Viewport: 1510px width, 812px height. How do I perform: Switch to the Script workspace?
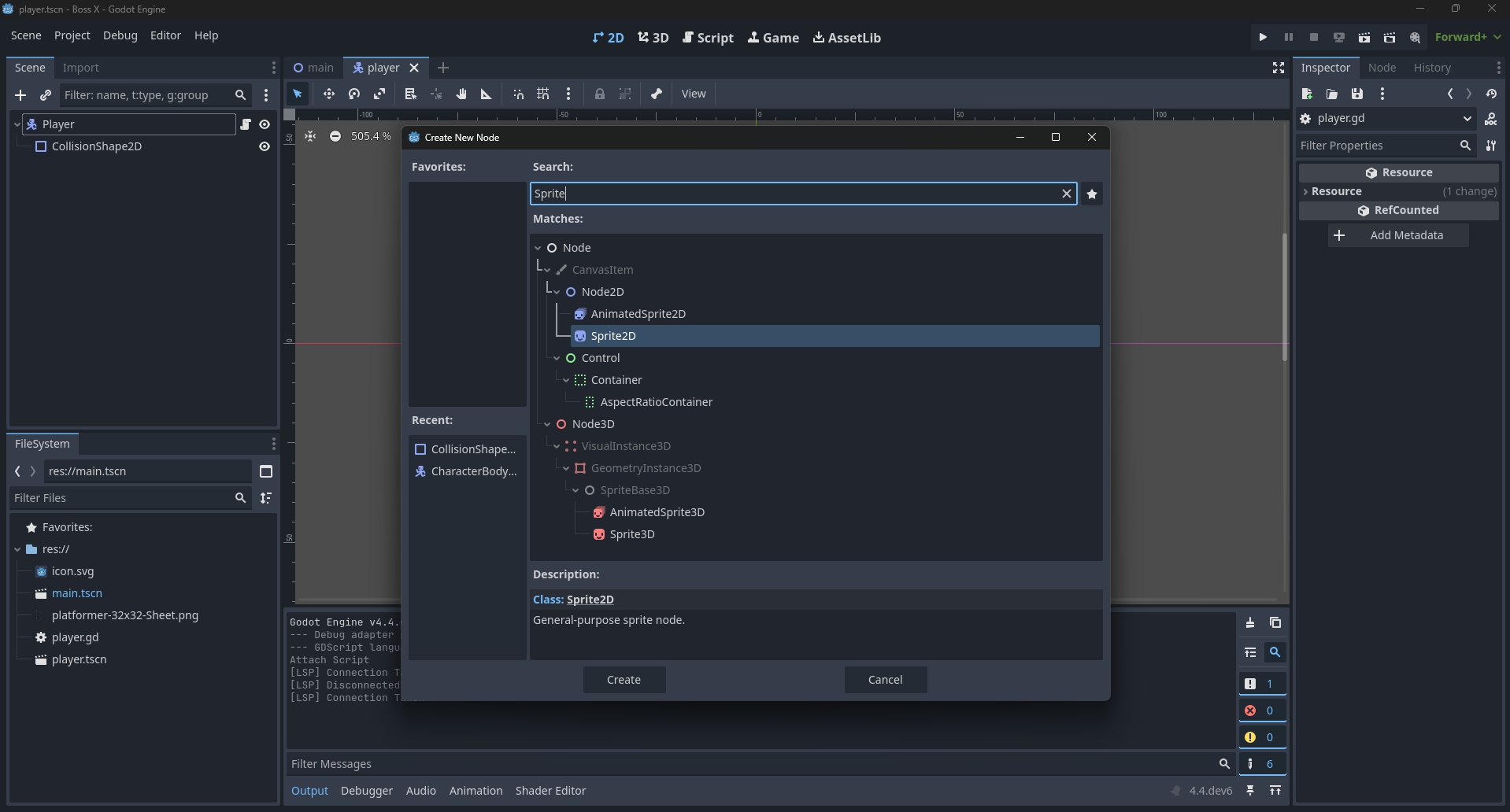click(708, 38)
